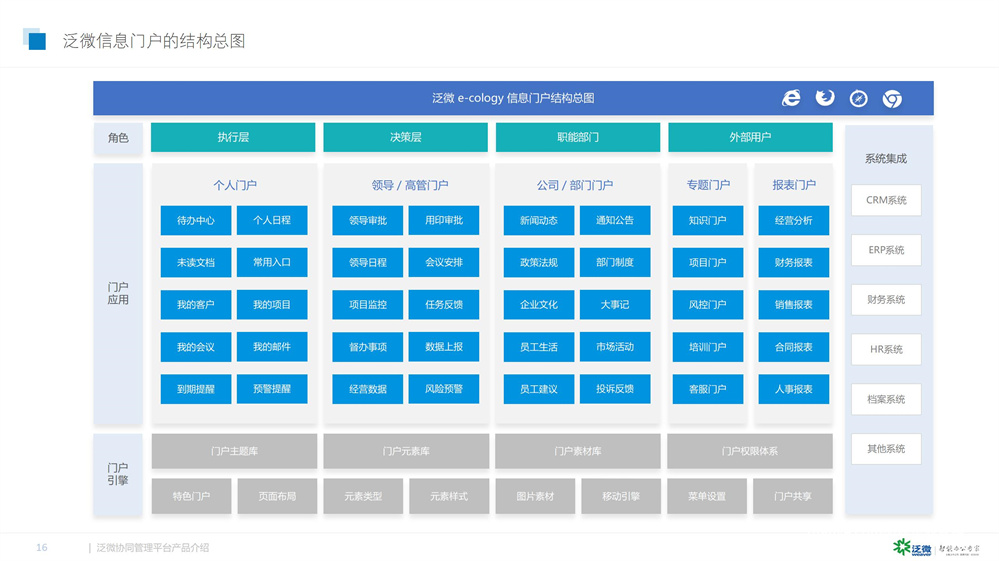Click the 门户权限体系 gray bar
The height and width of the screenshot is (561, 999).
(750, 451)
